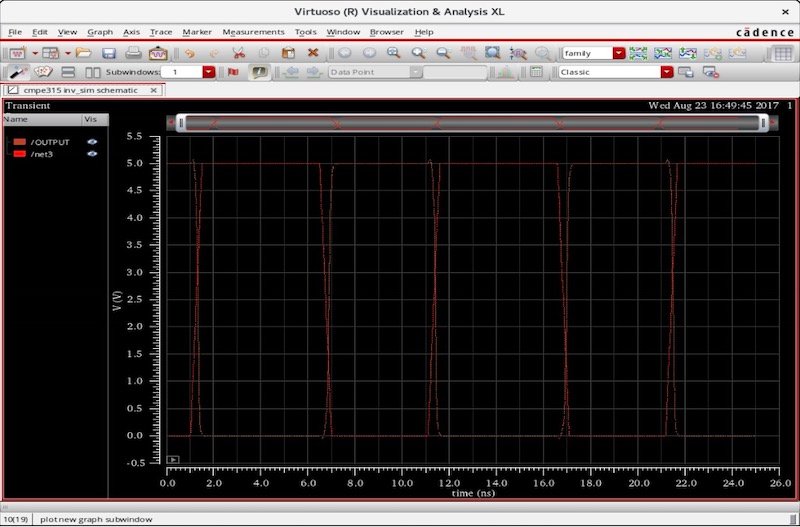Screen dimensions: 800x527
Task: Click the Undo arrow icon
Action: 189,53
